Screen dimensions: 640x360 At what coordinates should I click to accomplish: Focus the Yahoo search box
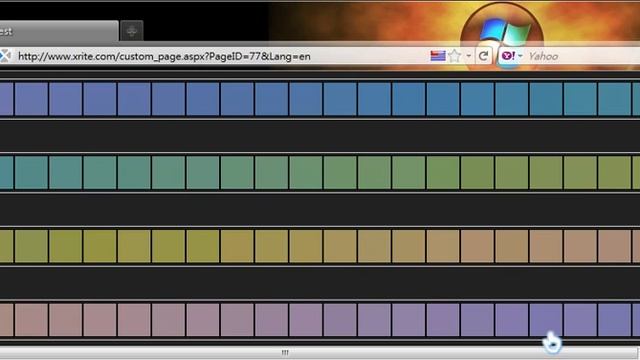pyautogui.click(x=583, y=56)
